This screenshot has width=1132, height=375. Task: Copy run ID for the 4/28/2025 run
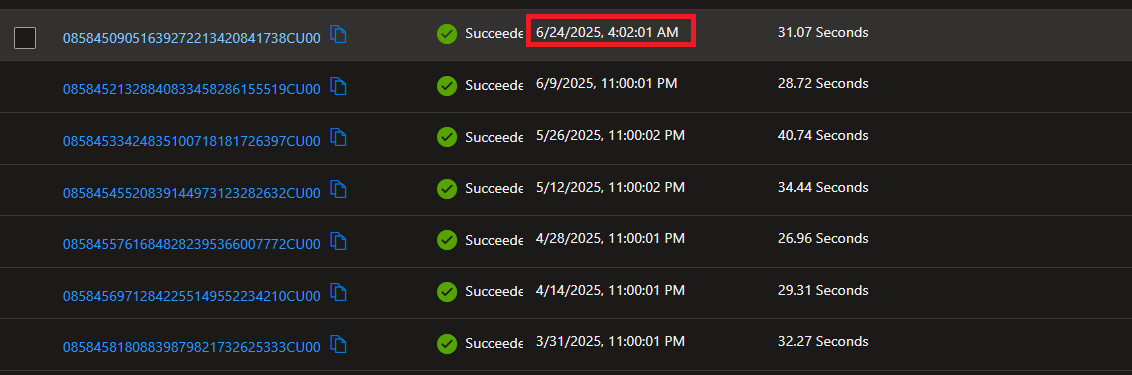(339, 240)
